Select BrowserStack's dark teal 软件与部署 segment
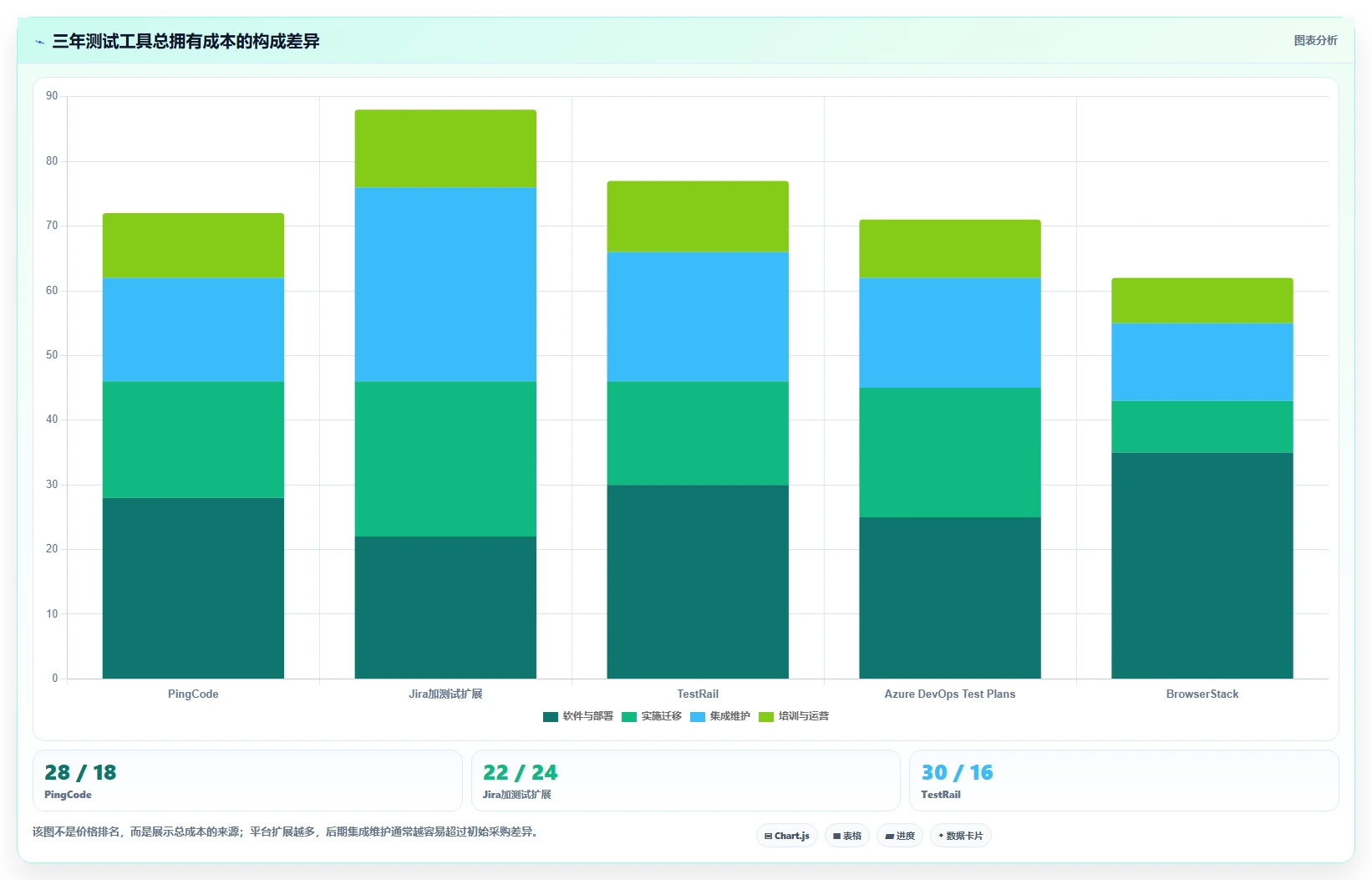The height and width of the screenshot is (880, 1372). [1202, 566]
